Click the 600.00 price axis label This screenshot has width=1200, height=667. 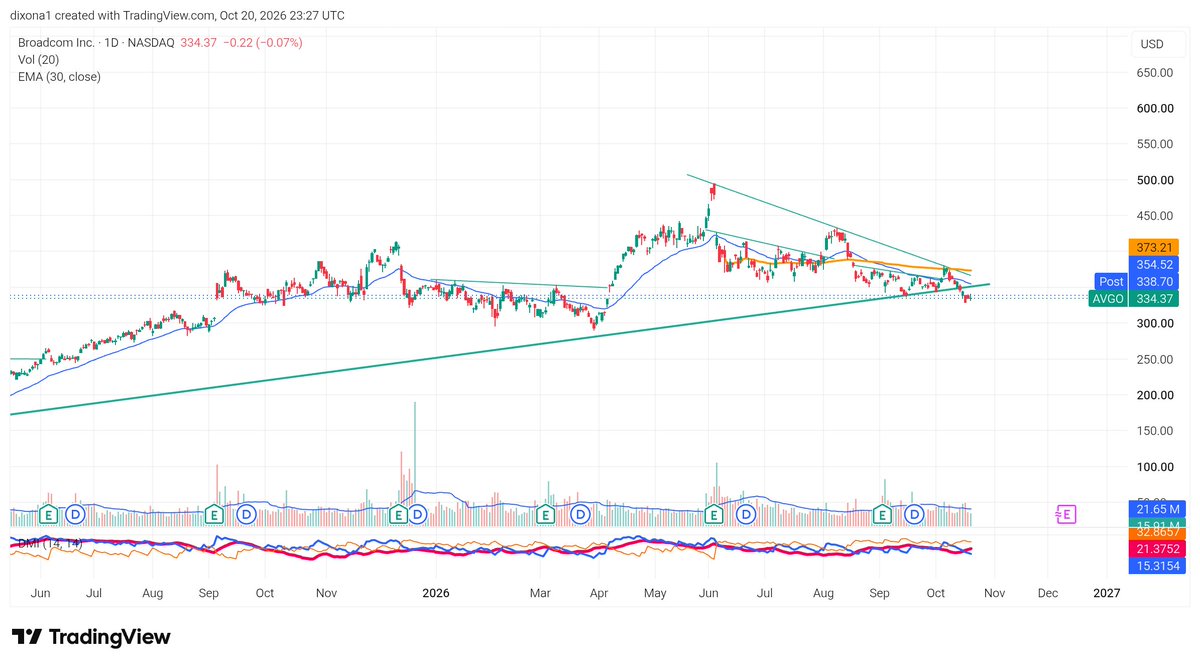1153,109
